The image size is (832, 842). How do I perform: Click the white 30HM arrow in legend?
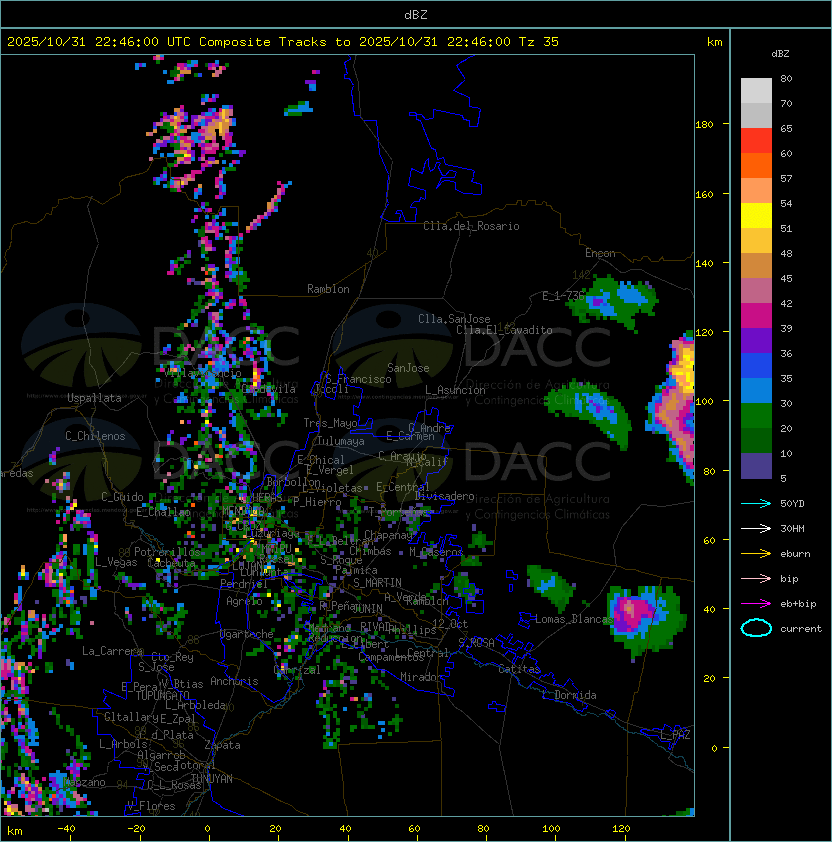[x=756, y=528]
